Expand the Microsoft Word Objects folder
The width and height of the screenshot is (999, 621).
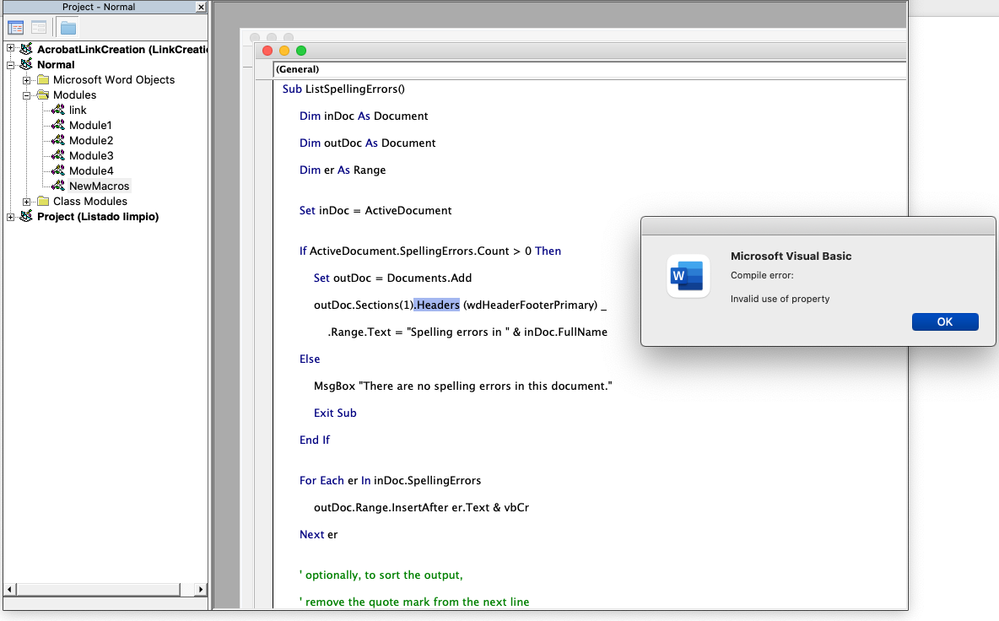[27, 80]
